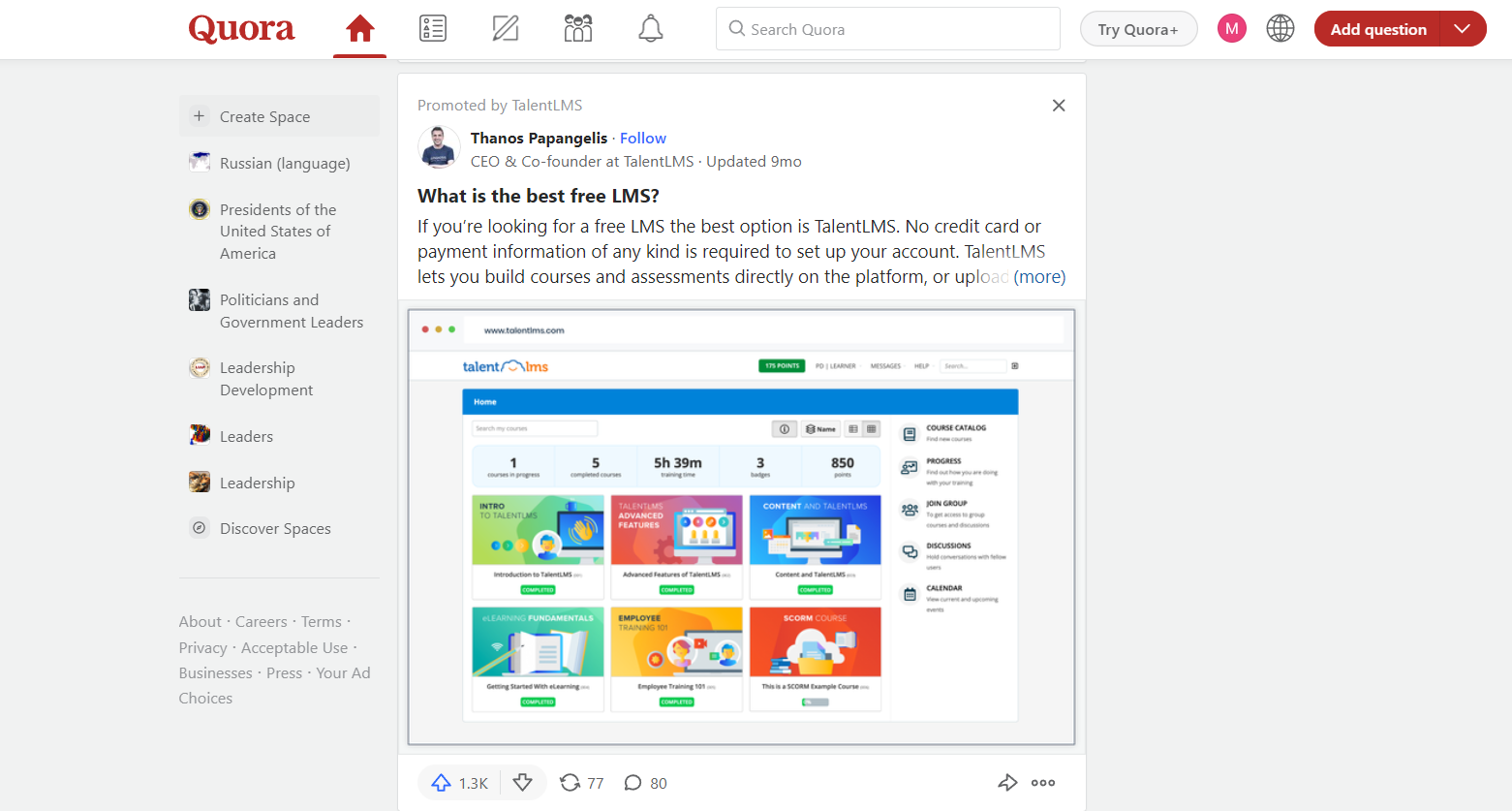
Task: Open Your Ad Choices footer link
Action: point(275,686)
